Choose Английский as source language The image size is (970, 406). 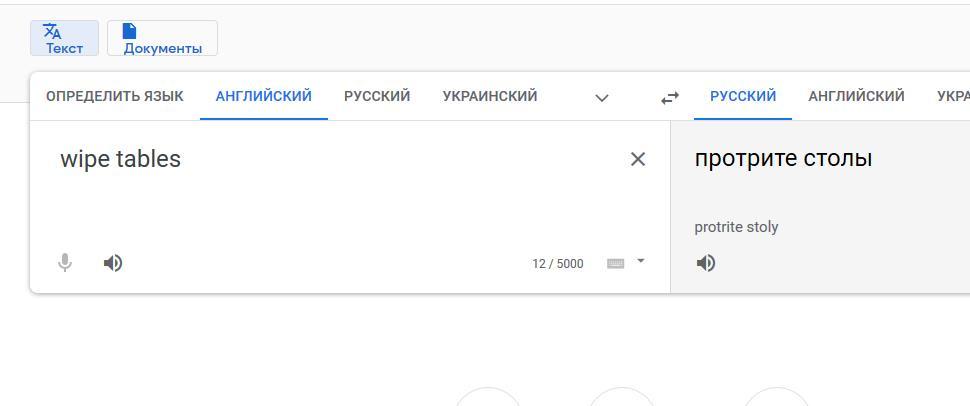pyautogui.click(x=264, y=96)
